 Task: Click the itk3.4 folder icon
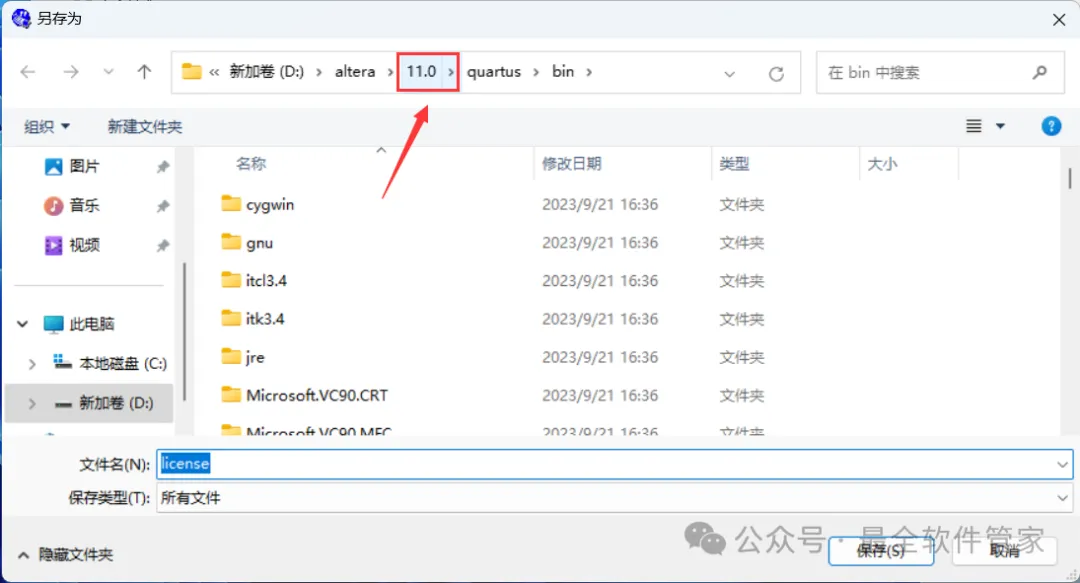pos(231,318)
